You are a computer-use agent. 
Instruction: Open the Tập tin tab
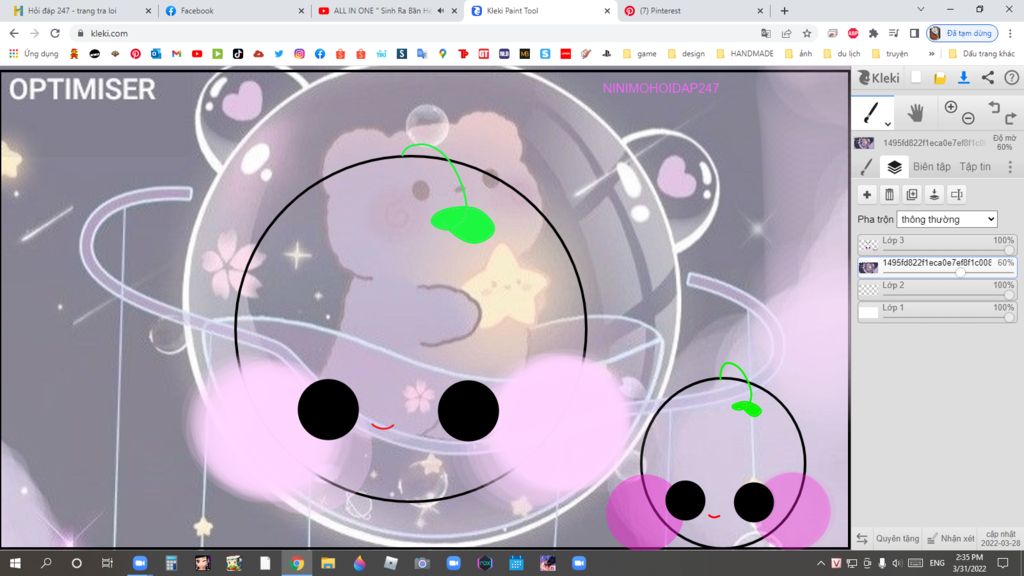click(x=974, y=167)
